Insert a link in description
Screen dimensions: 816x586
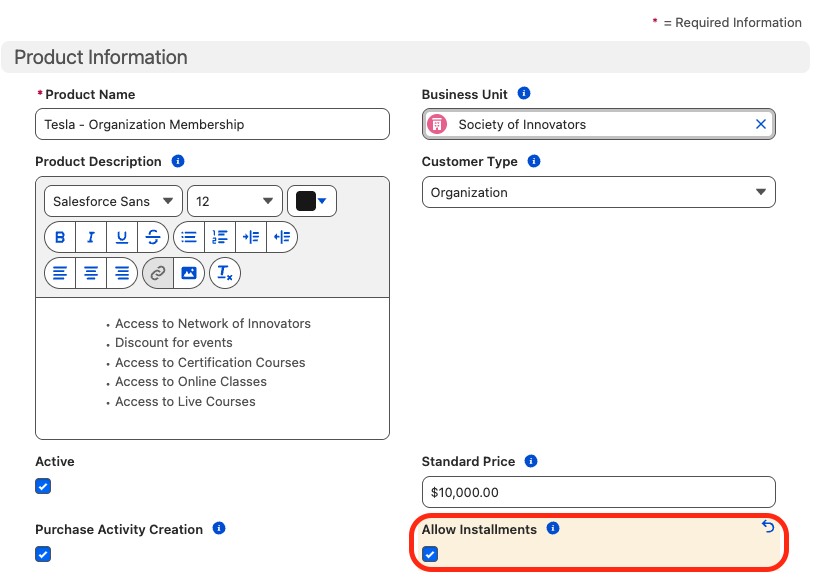tap(158, 273)
